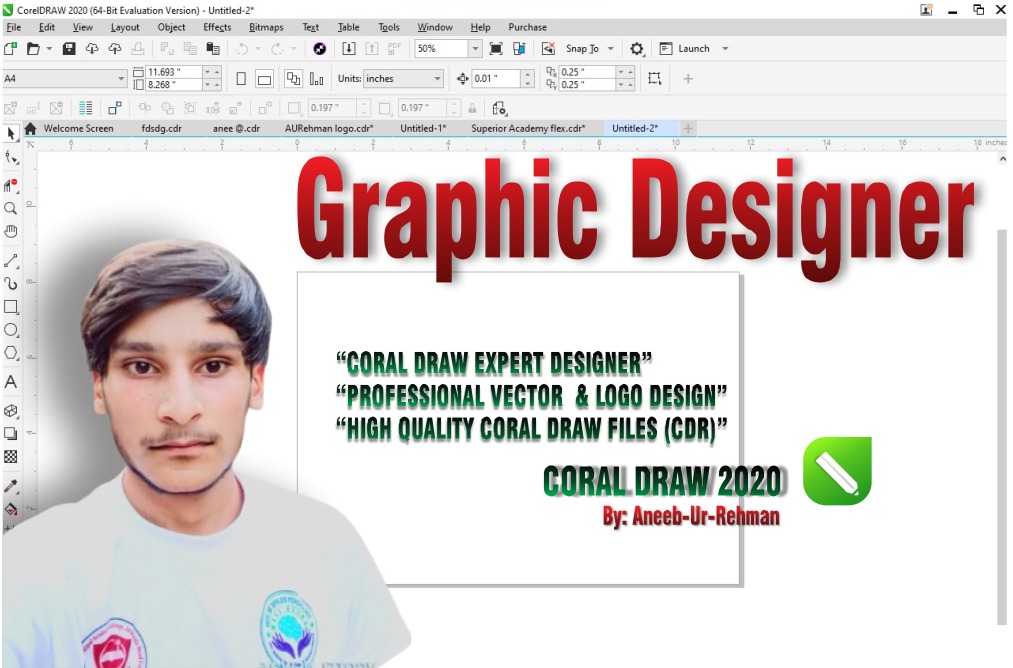Open the zoom level dropdown
The width and height of the screenshot is (1013, 668).
(475, 48)
